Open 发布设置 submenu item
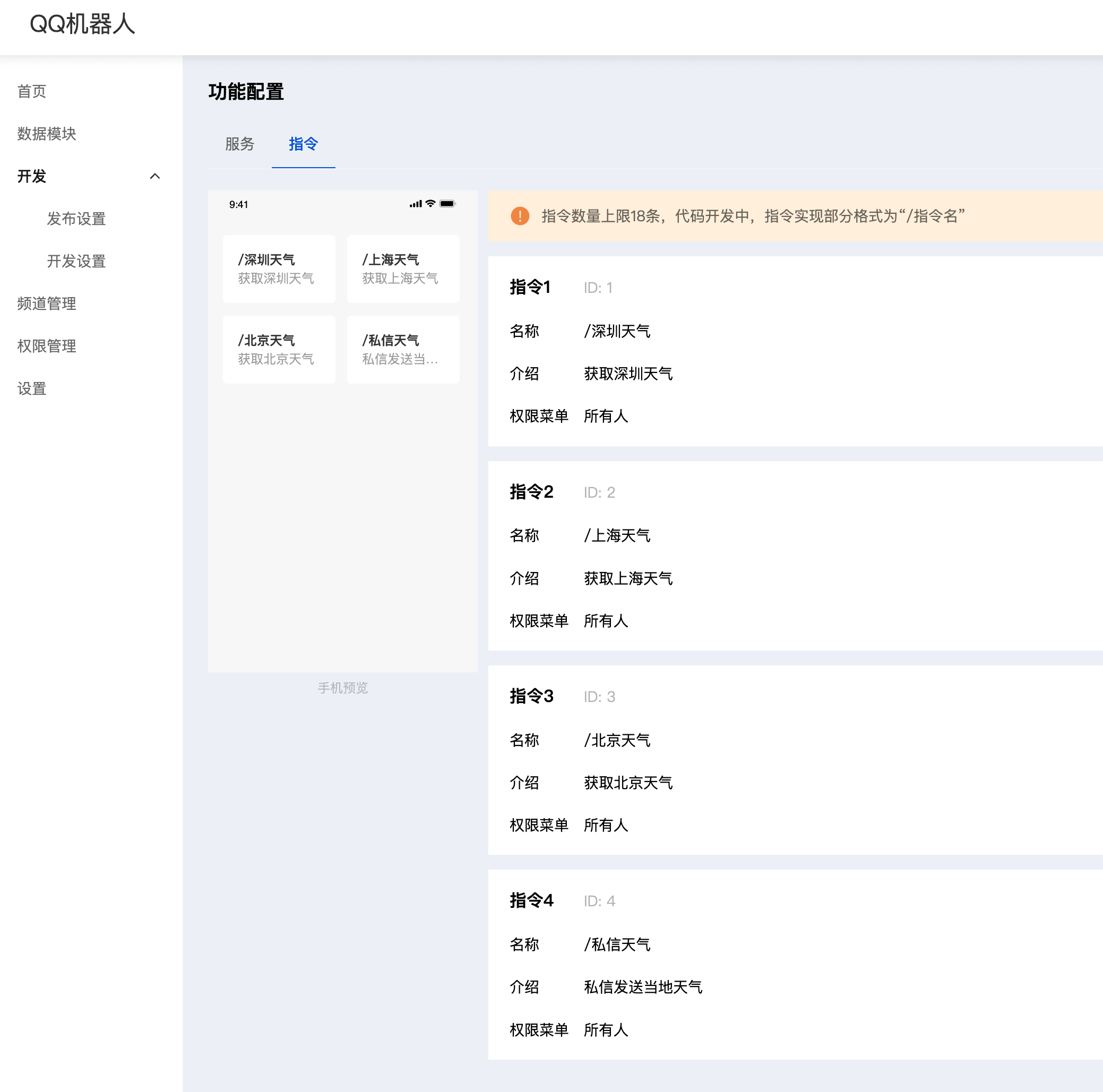The image size is (1103, 1092). pyautogui.click(x=76, y=219)
